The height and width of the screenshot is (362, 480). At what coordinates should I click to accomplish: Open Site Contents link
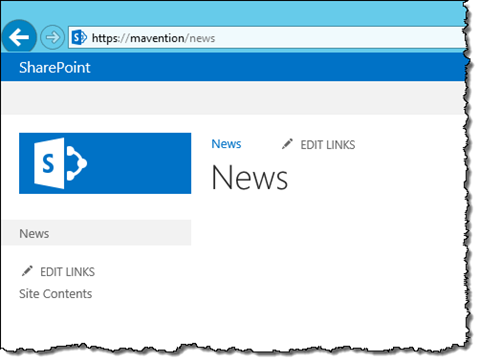coord(56,294)
